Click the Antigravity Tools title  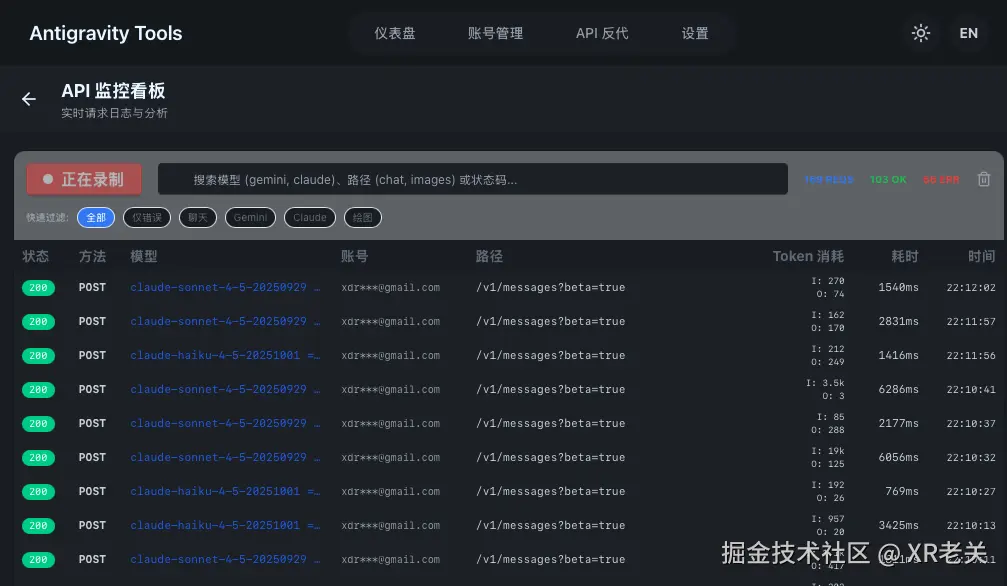click(x=106, y=33)
